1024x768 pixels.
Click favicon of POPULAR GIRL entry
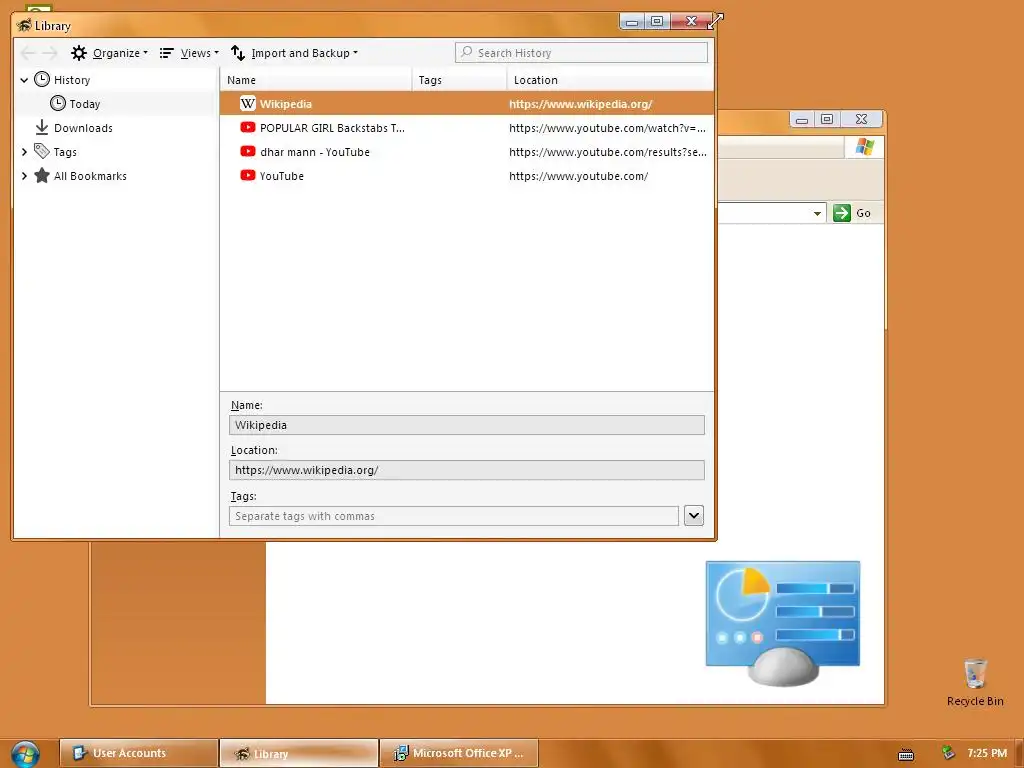pyautogui.click(x=248, y=127)
